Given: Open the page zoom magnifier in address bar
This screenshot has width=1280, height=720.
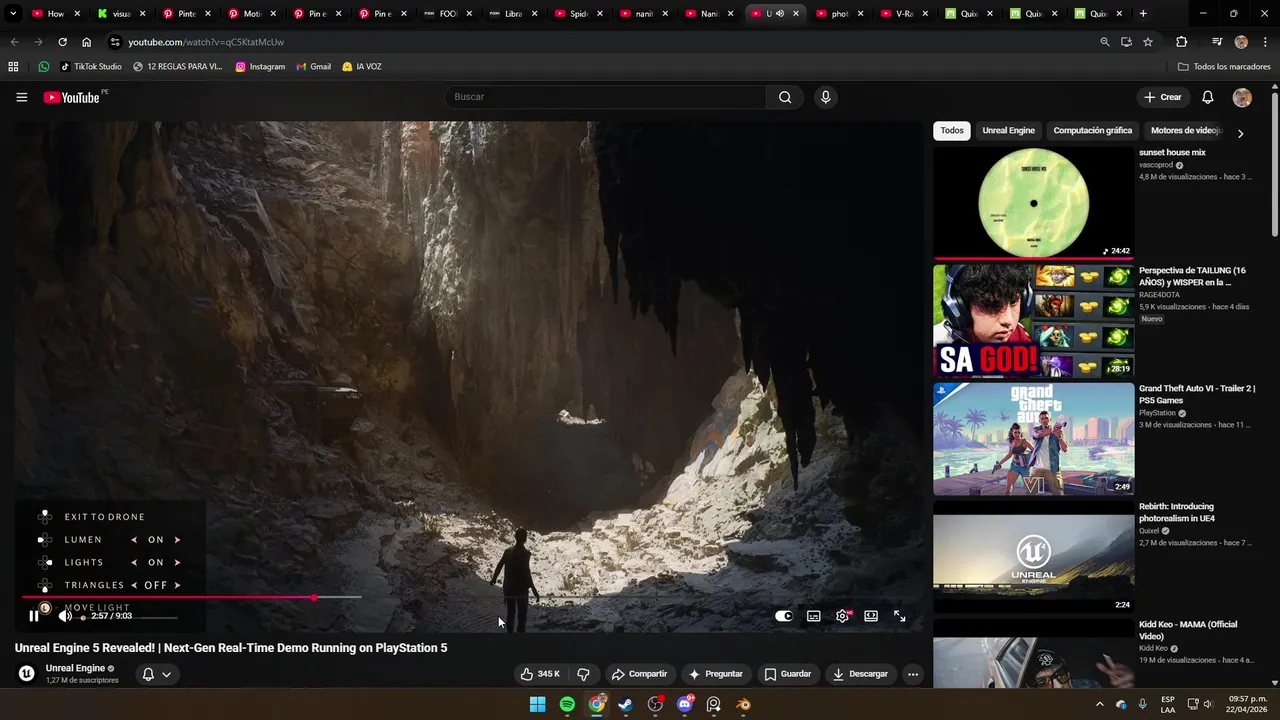Looking at the screenshot, I should click(x=1104, y=42).
